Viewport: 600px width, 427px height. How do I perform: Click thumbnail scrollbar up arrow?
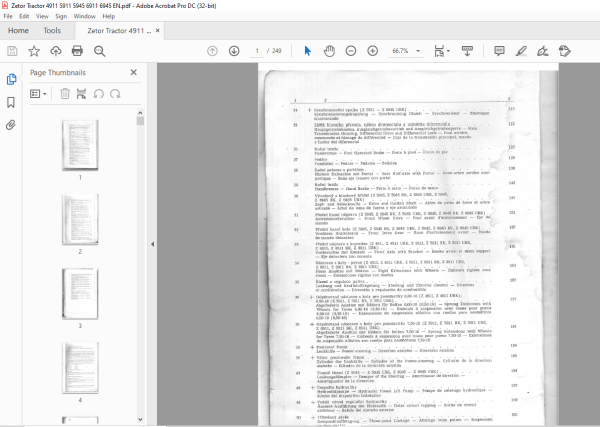(140, 113)
